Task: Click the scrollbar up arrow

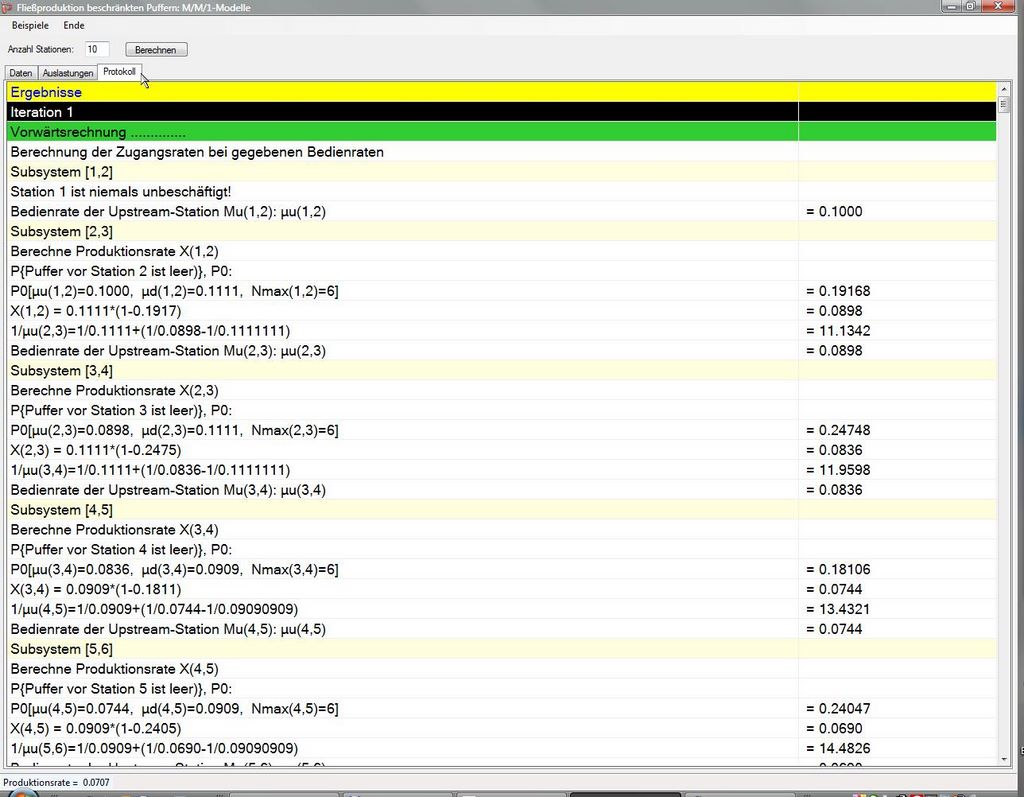Action: [1004, 90]
